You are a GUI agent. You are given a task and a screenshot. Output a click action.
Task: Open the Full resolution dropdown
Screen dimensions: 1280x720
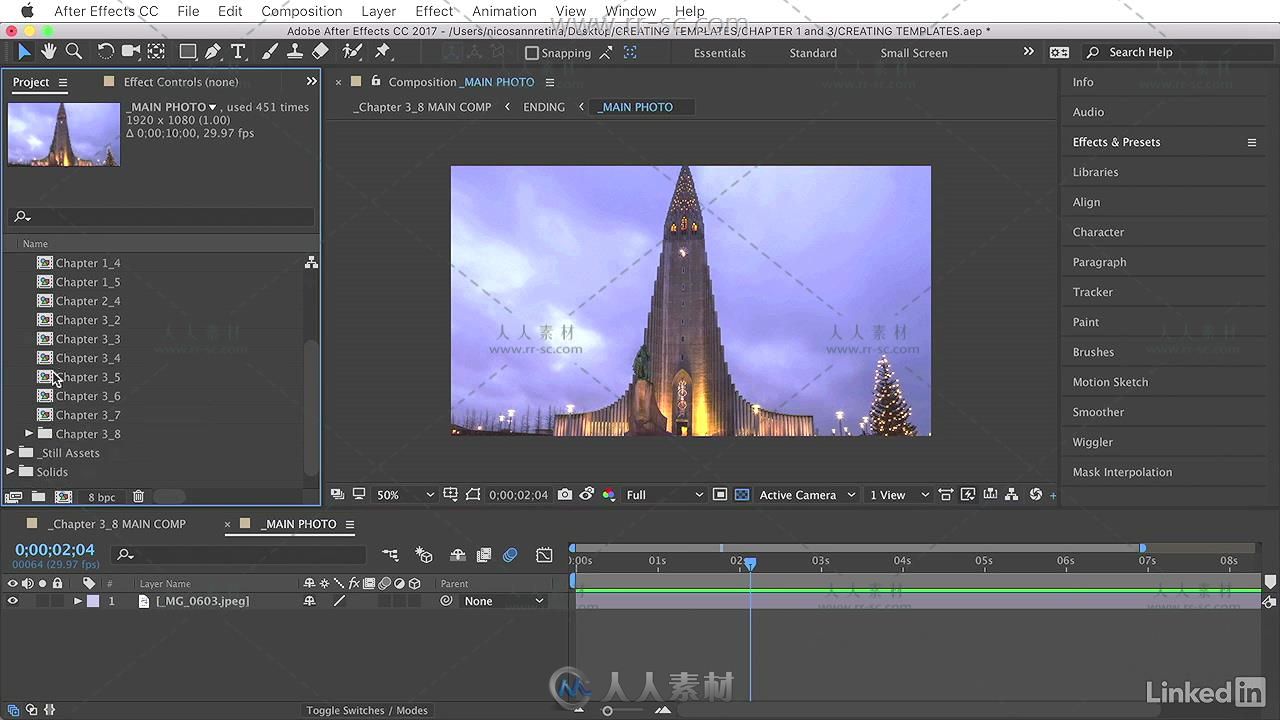664,495
